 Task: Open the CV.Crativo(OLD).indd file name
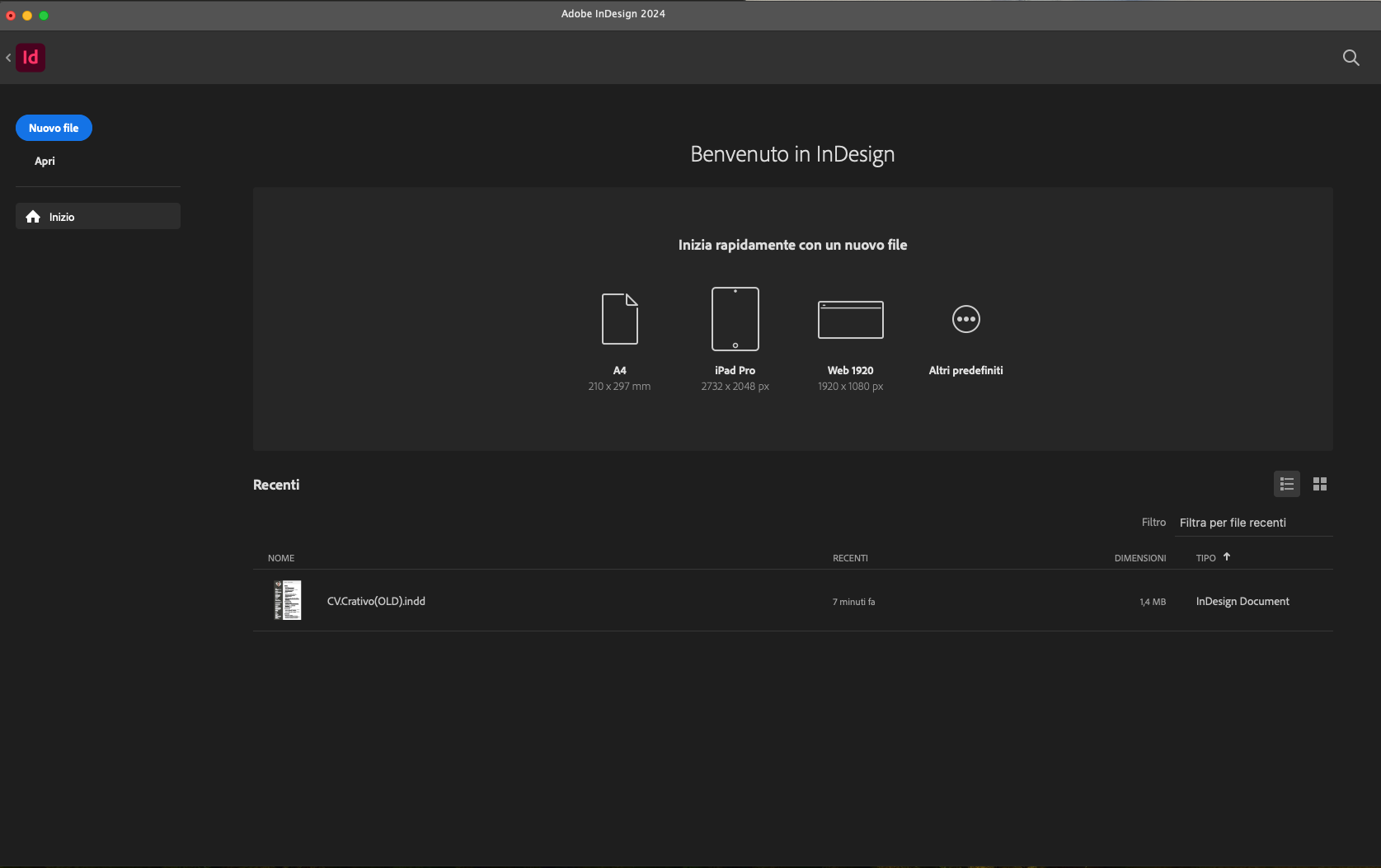tap(376, 601)
